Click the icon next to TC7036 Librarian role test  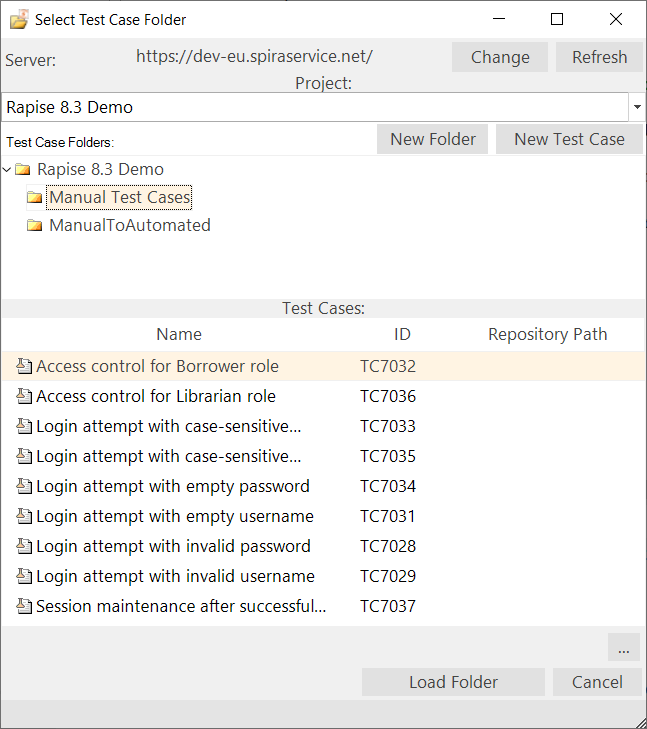point(25,396)
